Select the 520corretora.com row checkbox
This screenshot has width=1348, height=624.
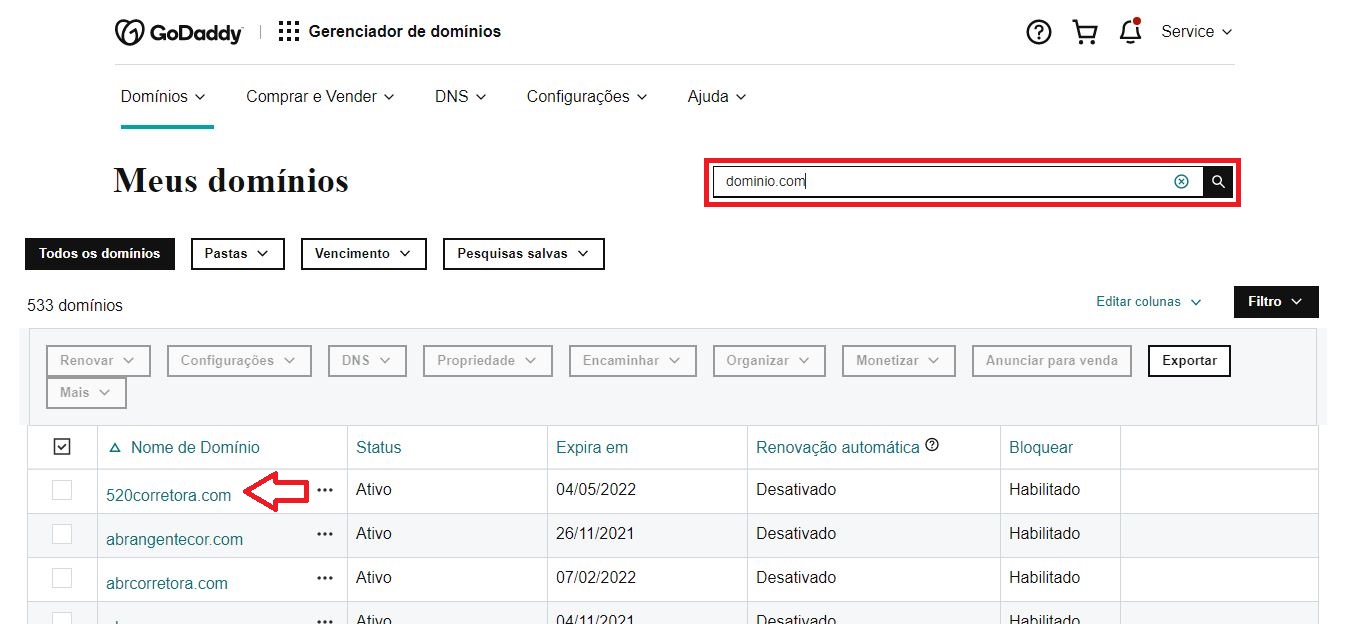click(x=62, y=490)
